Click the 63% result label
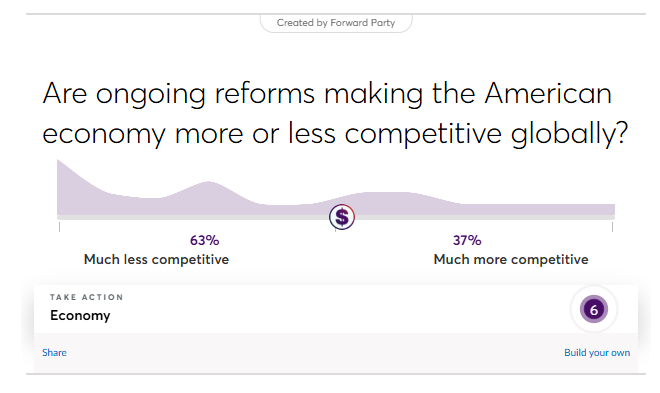Screen dimensions: 660x393 (x=205, y=240)
